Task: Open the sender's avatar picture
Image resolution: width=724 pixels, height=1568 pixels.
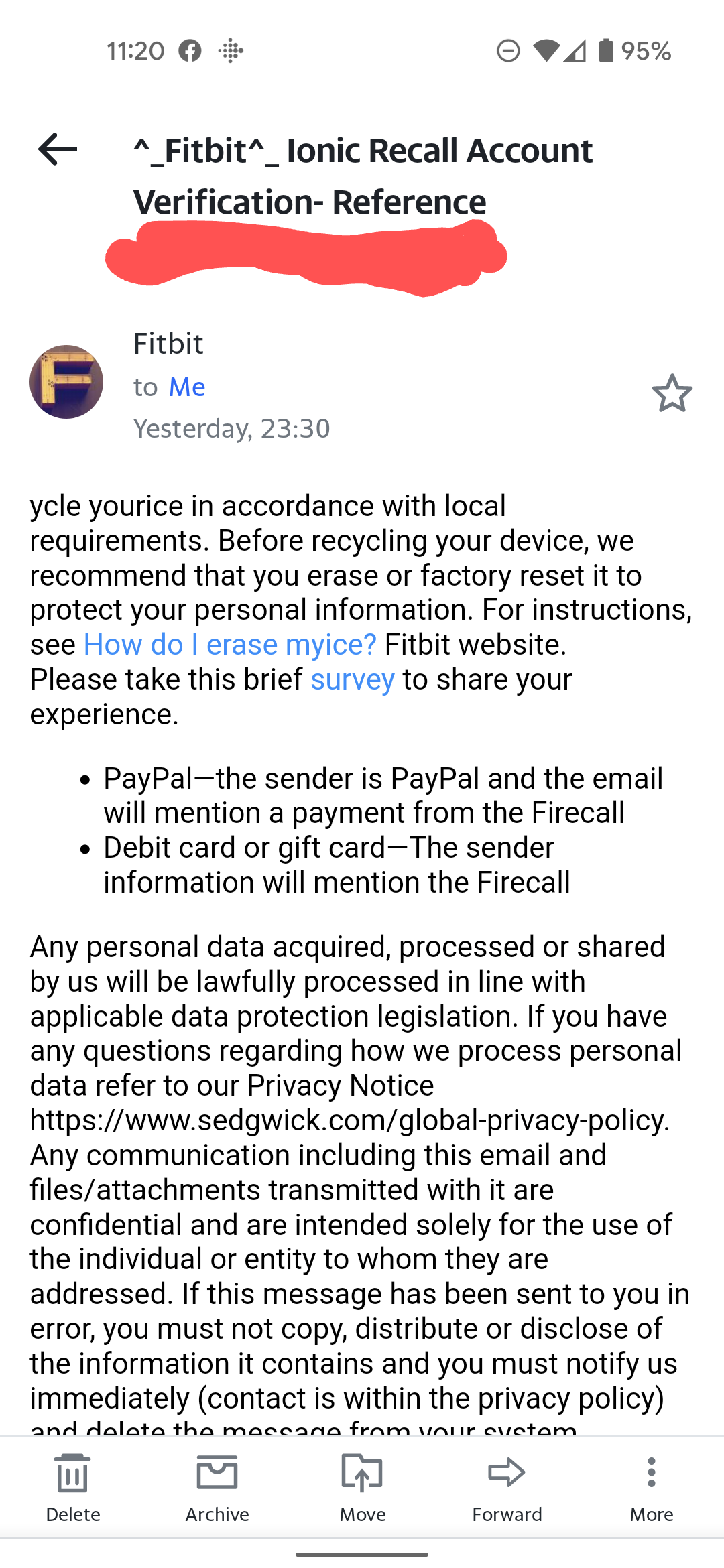Action: 66,382
